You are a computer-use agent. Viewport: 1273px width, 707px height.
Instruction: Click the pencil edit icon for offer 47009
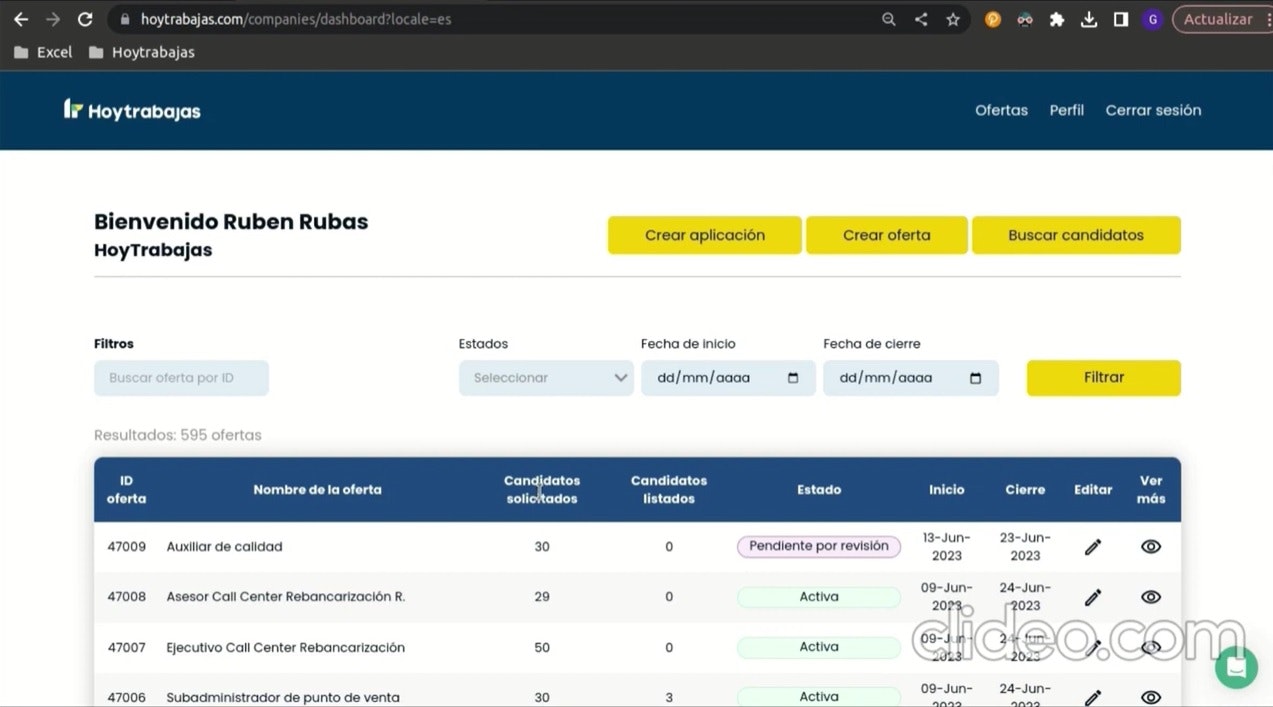(x=1093, y=547)
